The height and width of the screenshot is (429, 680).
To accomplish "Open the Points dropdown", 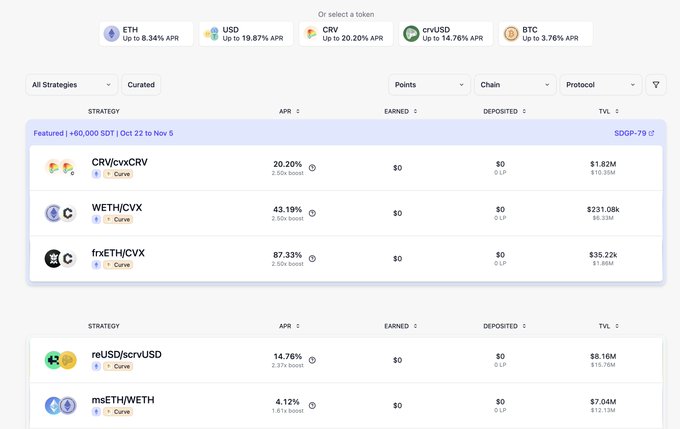I will [429, 85].
